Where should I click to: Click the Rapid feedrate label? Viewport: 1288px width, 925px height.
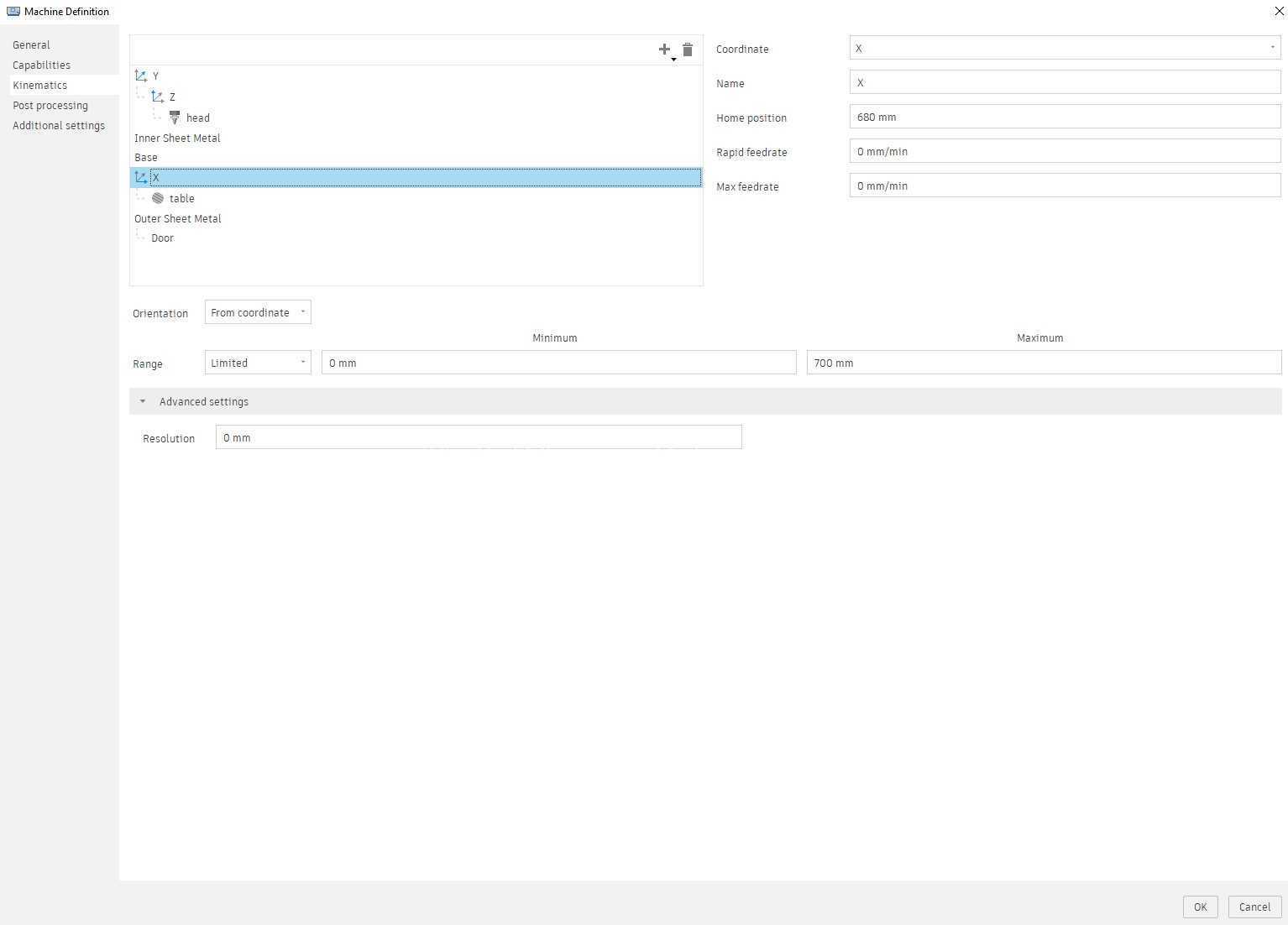coord(751,152)
